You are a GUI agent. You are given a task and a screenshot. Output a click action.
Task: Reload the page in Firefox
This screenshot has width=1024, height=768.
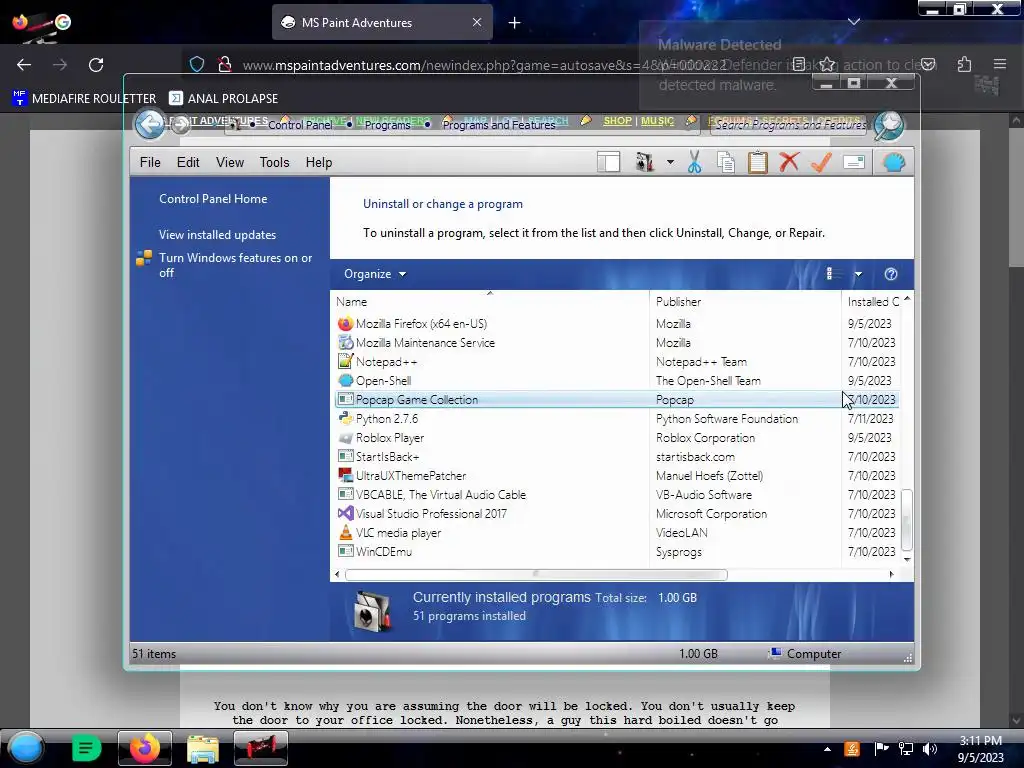(x=96, y=64)
